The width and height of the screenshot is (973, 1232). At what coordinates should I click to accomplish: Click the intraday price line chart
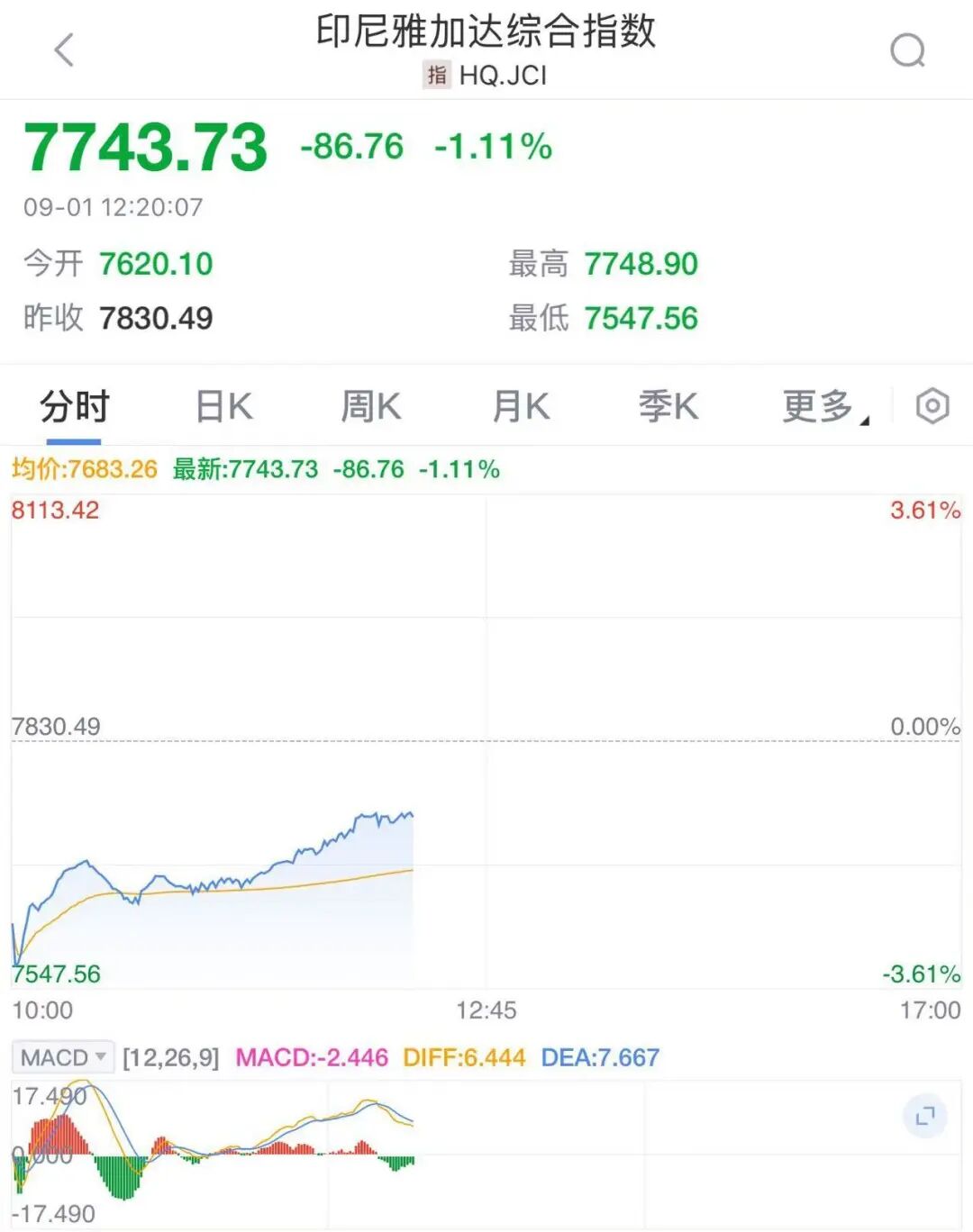[x=270, y=865]
